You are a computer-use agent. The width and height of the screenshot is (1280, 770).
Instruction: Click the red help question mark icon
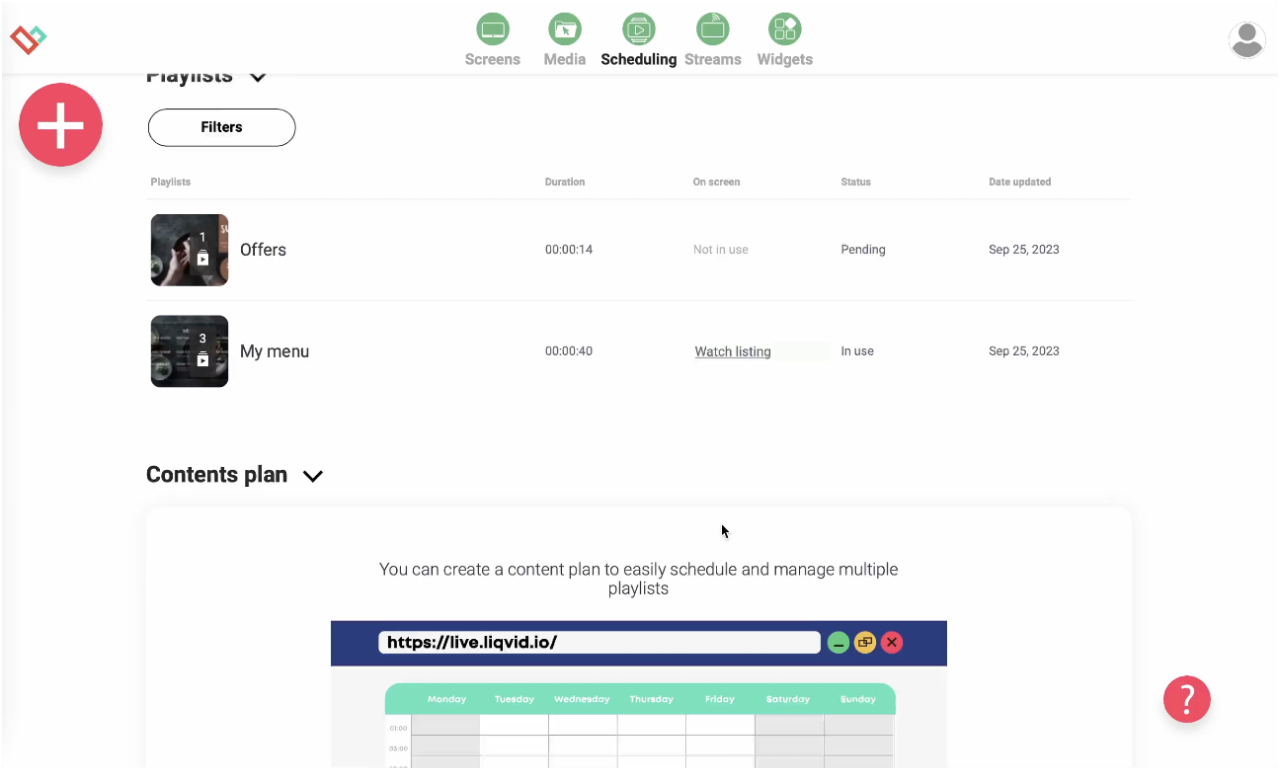1187,699
